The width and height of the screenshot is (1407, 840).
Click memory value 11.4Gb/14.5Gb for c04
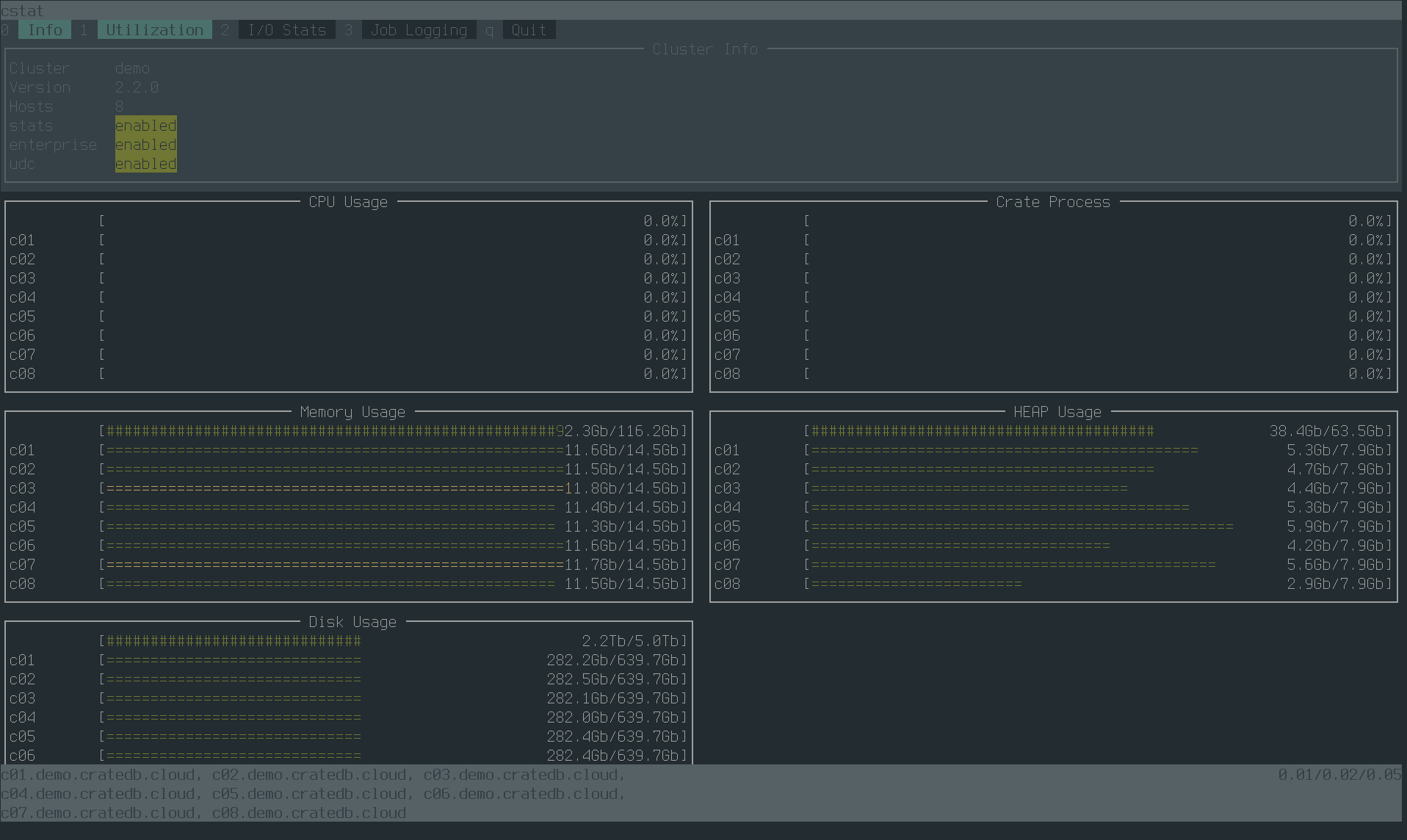pyautogui.click(x=622, y=507)
